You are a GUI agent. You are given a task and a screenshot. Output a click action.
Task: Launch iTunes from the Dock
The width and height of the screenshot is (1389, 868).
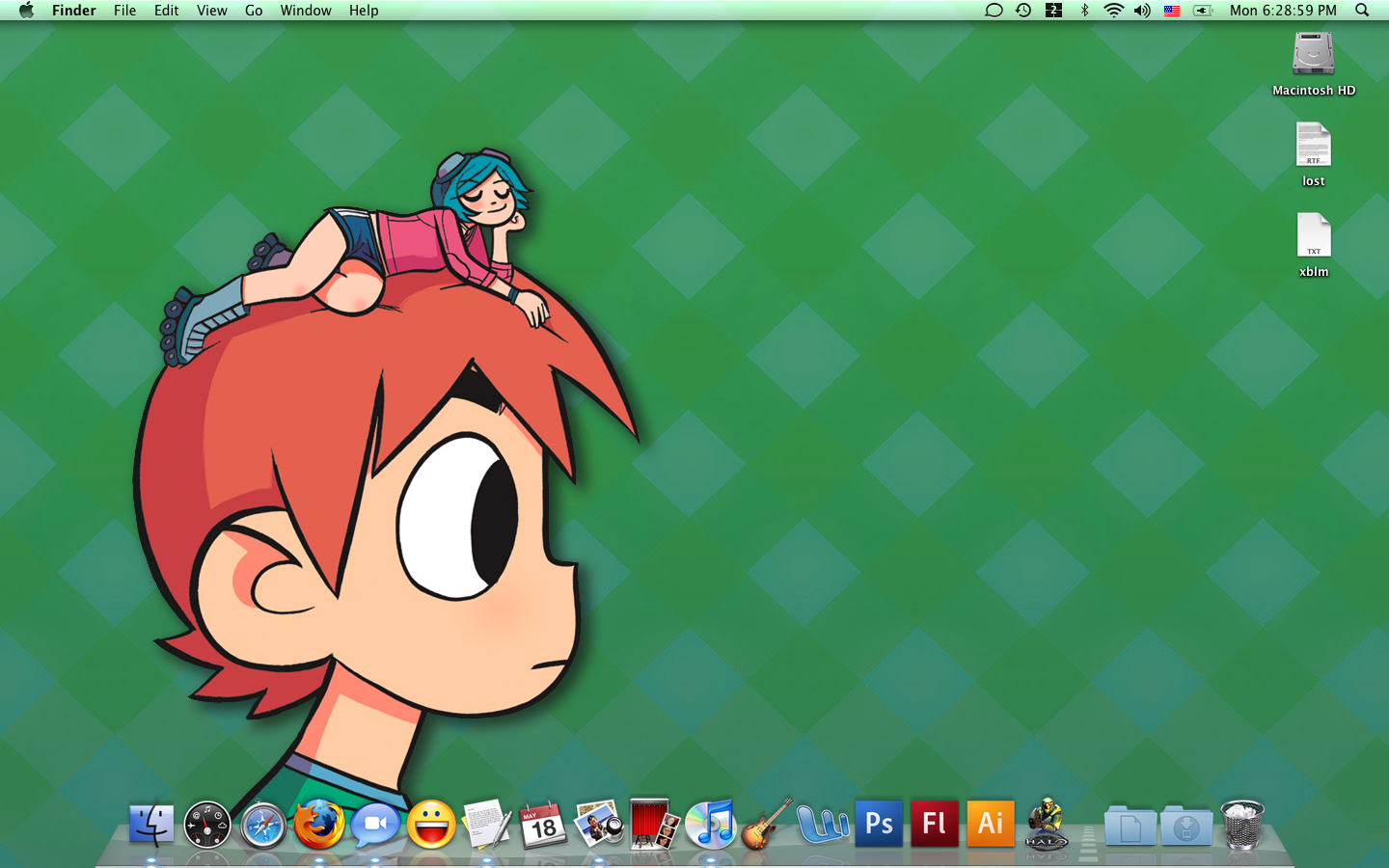[711, 826]
